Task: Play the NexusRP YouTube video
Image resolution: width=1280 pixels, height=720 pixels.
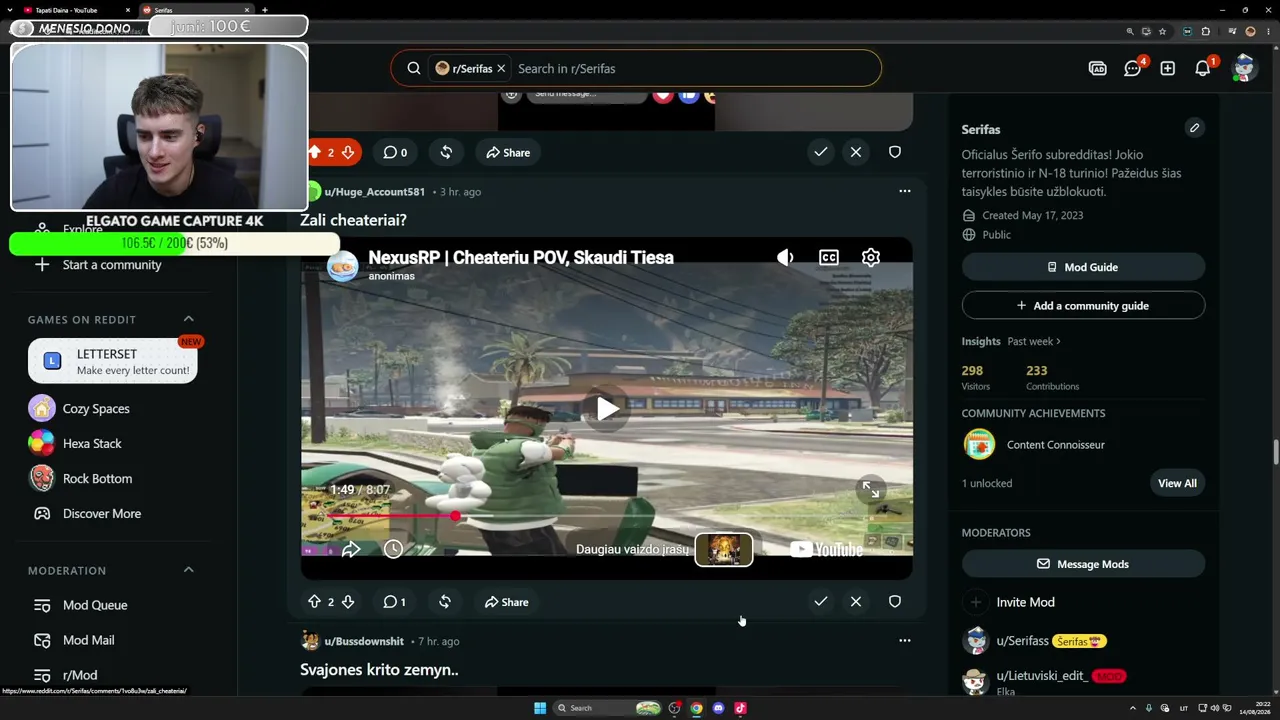Action: [x=607, y=408]
